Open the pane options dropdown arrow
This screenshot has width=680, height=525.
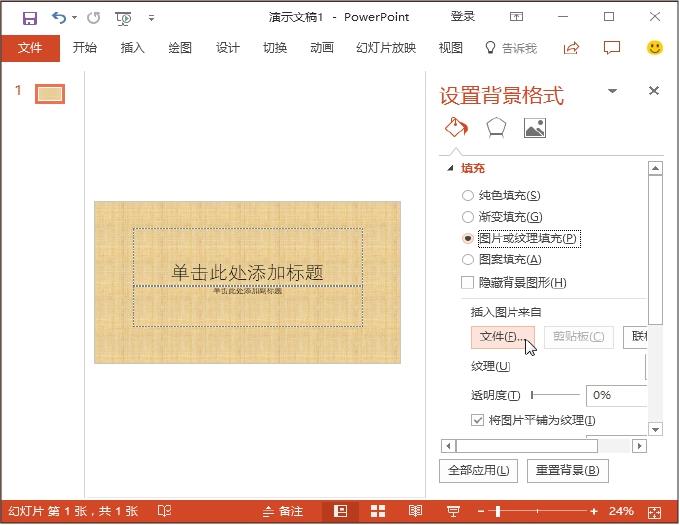tap(612, 92)
